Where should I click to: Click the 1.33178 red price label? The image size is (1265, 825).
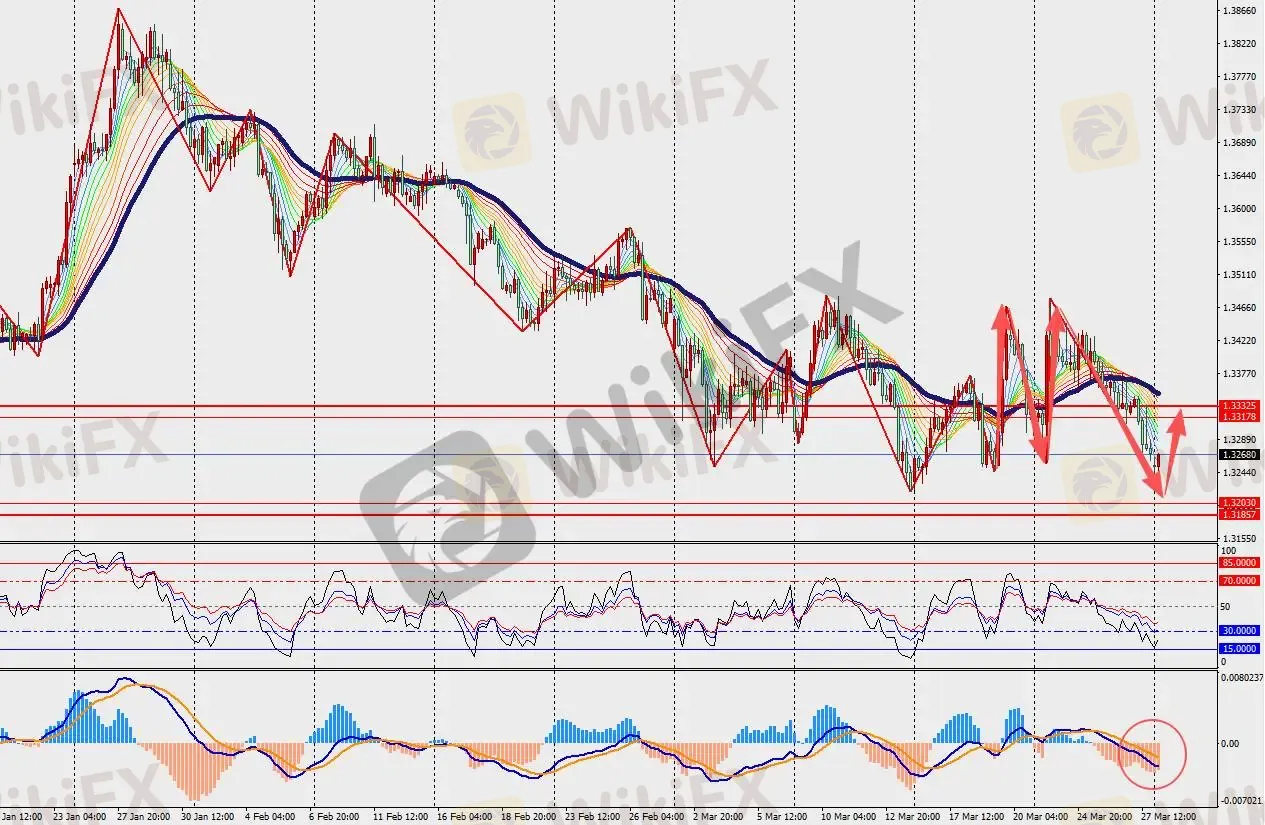1238,417
